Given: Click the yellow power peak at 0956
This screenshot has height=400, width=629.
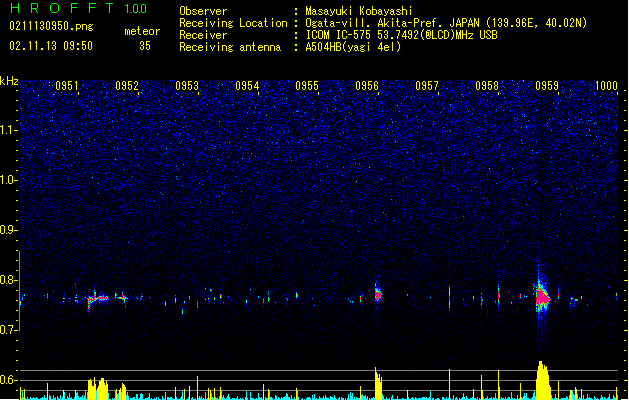Looking at the screenshot, I should 378,383.
